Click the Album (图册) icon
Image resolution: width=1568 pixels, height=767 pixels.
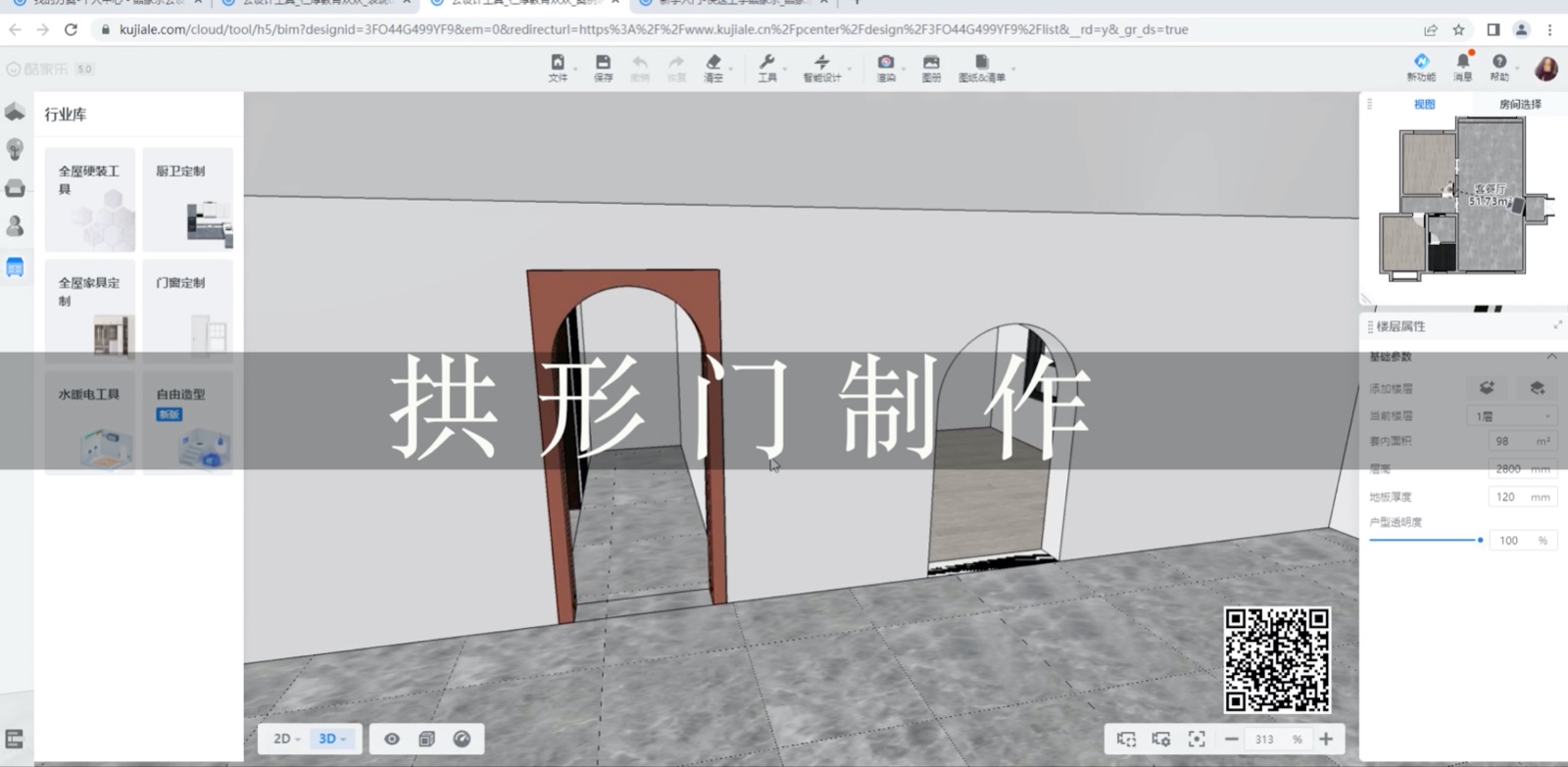click(x=931, y=68)
